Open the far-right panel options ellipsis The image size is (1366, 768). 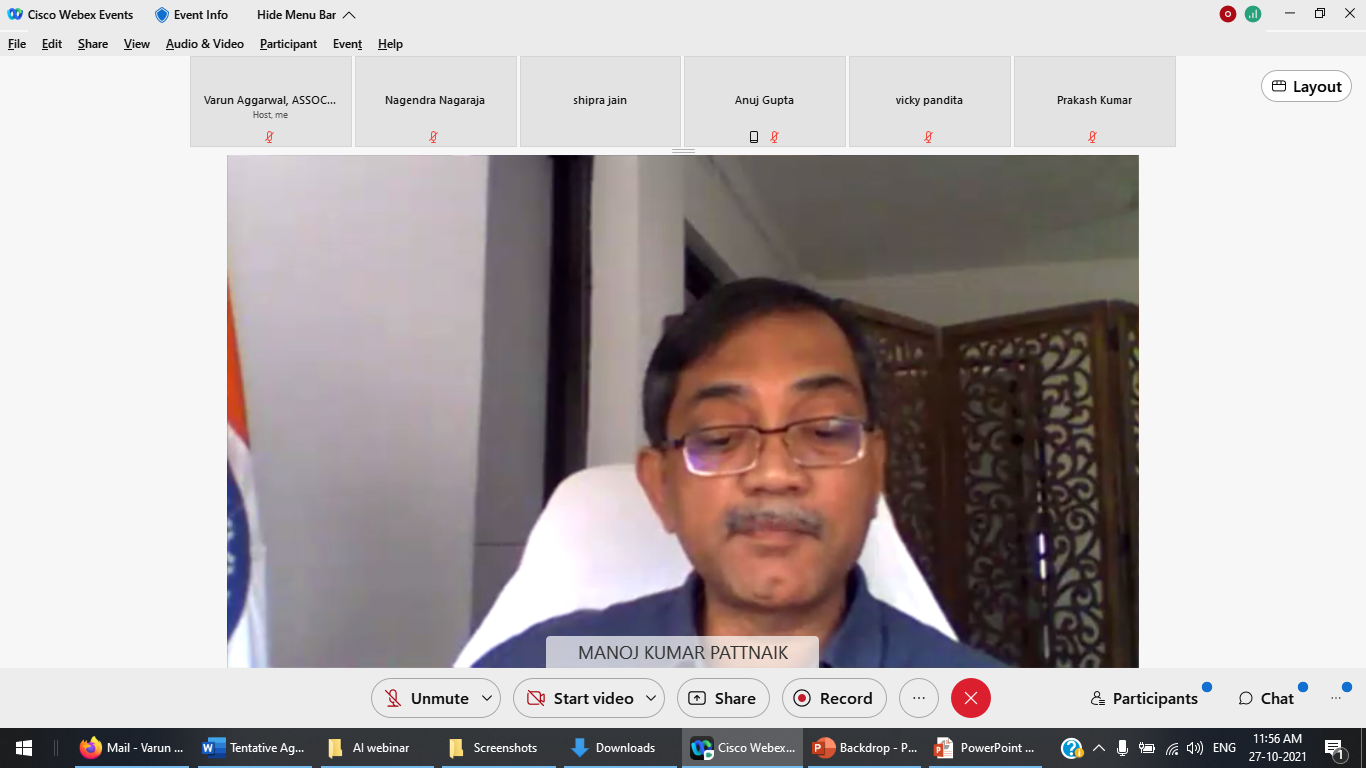click(1335, 698)
